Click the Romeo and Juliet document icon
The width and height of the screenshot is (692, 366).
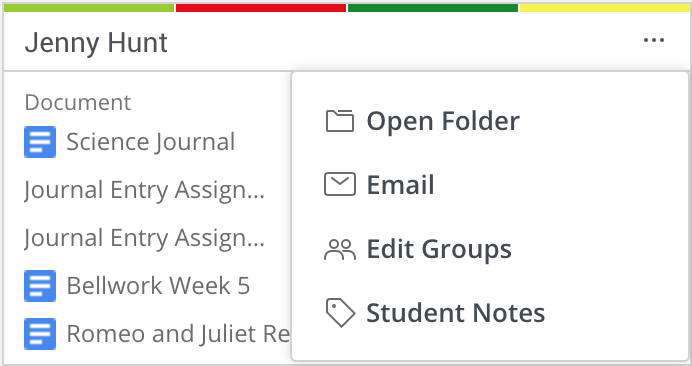click(x=40, y=333)
